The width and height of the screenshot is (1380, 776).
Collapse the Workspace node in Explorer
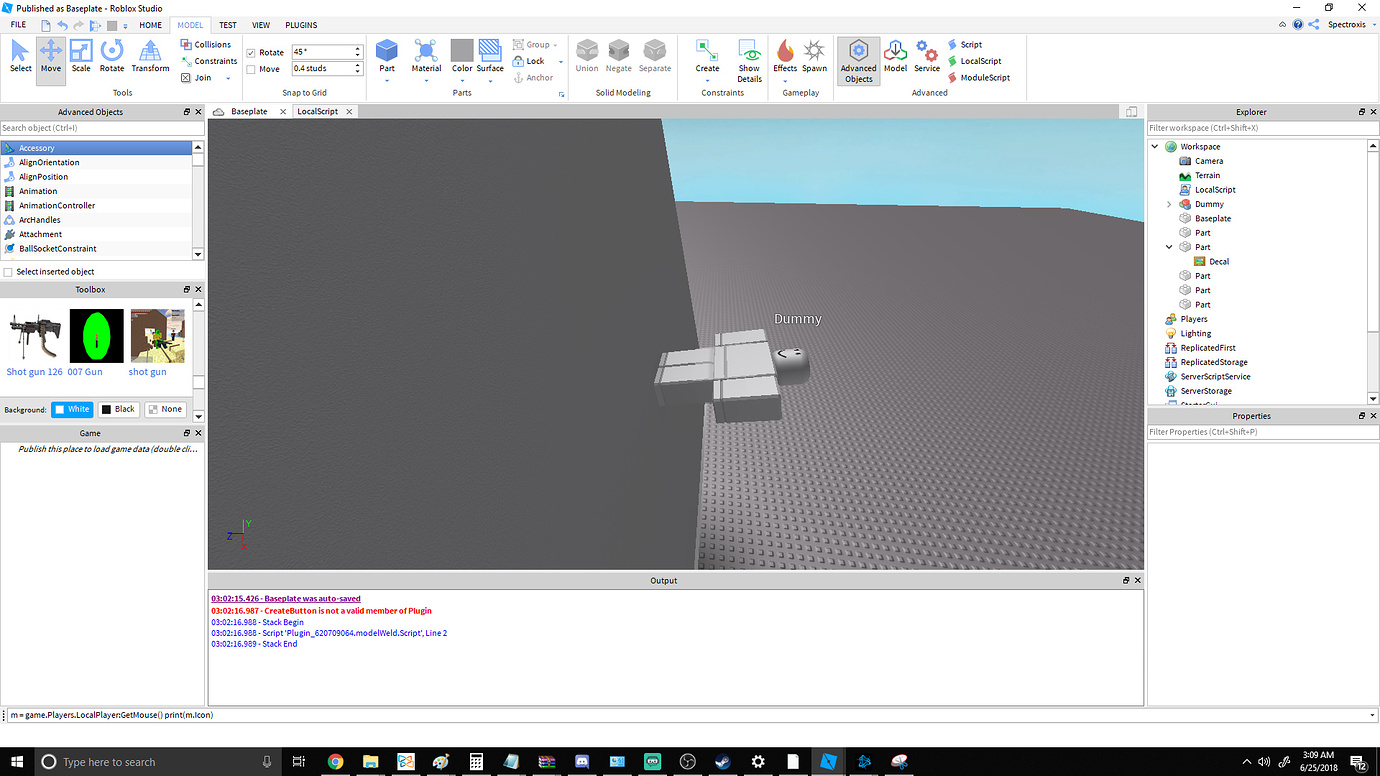pyautogui.click(x=1155, y=146)
